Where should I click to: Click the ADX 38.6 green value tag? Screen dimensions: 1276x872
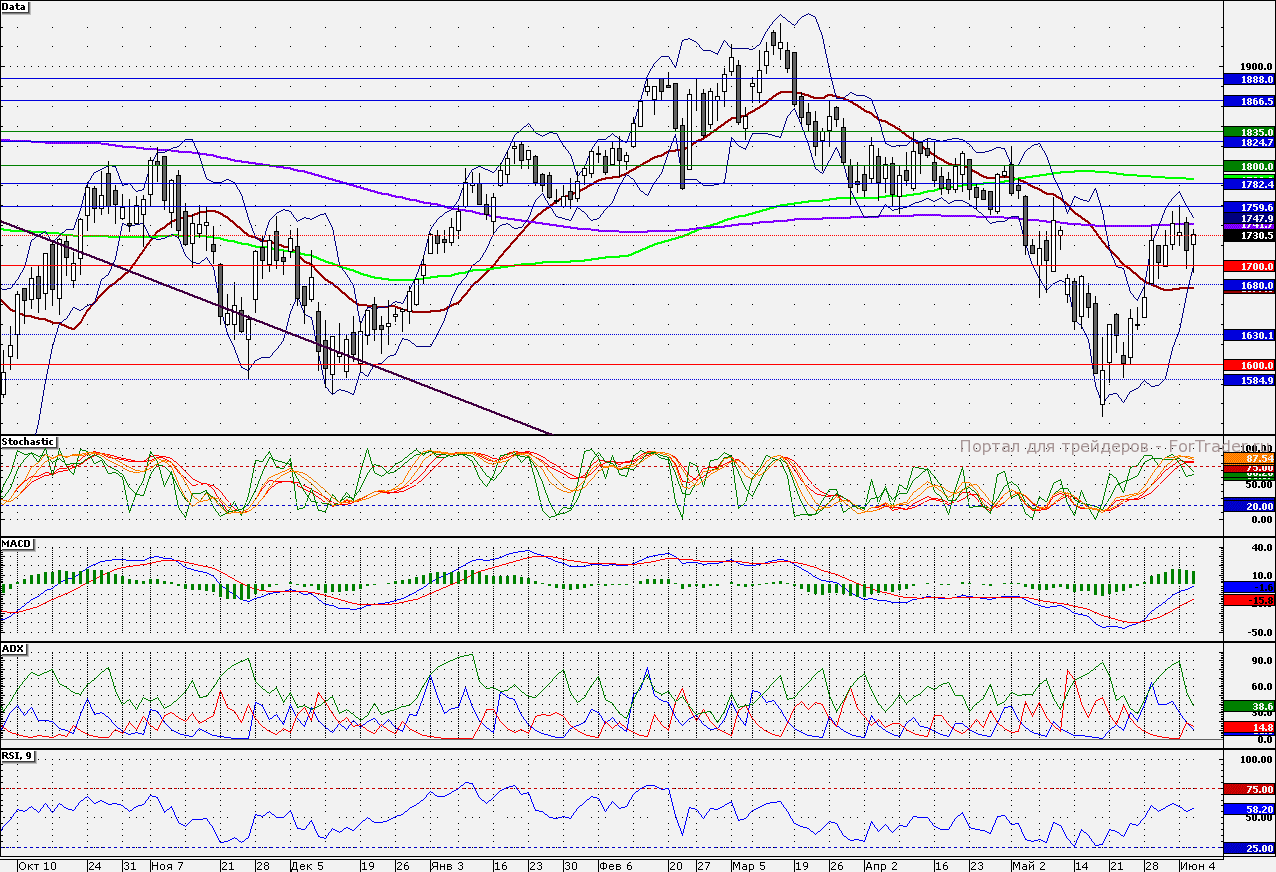coord(1248,706)
